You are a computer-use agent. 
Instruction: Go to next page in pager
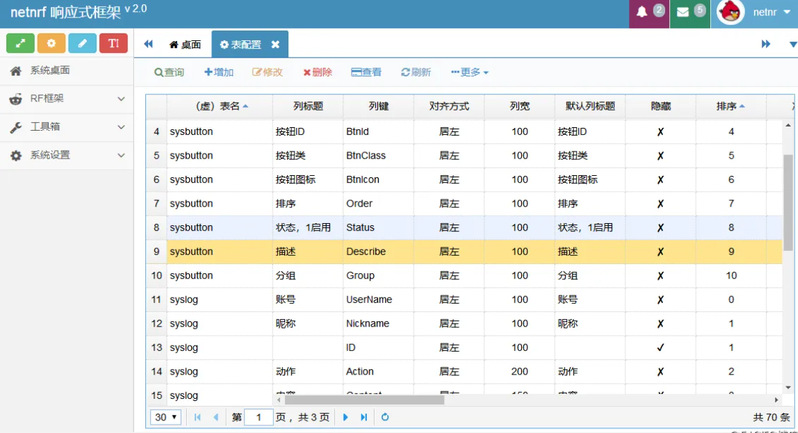[346, 417]
